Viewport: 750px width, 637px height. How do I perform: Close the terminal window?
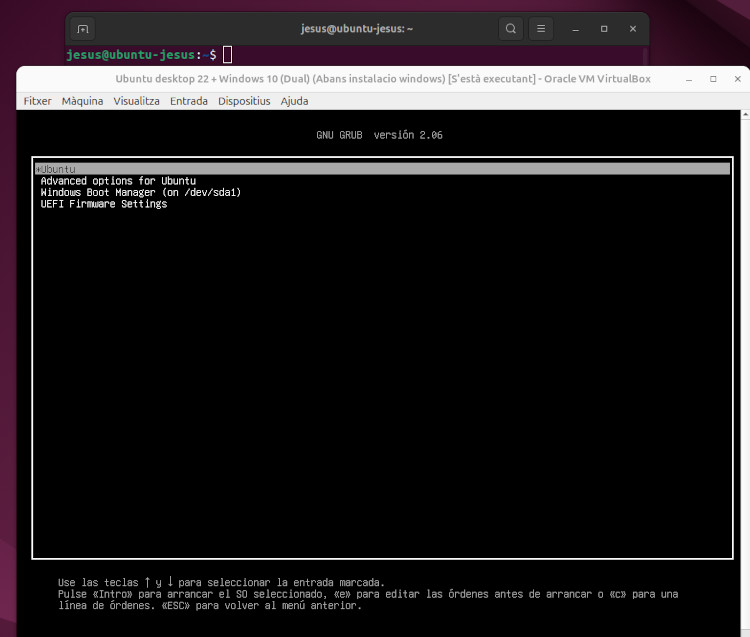coord(633,29)
